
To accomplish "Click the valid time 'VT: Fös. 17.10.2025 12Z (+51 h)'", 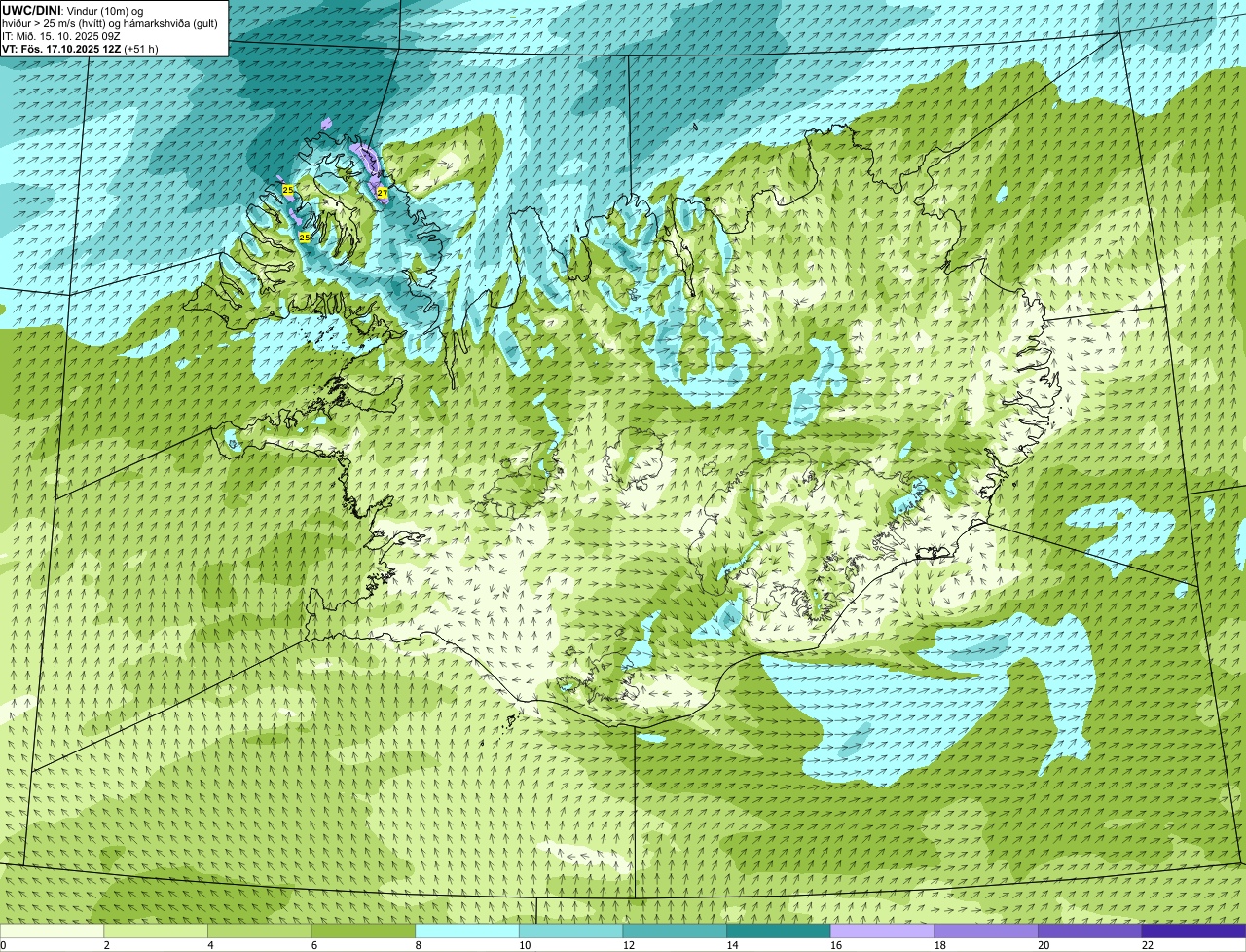I will tap(80, 49).
